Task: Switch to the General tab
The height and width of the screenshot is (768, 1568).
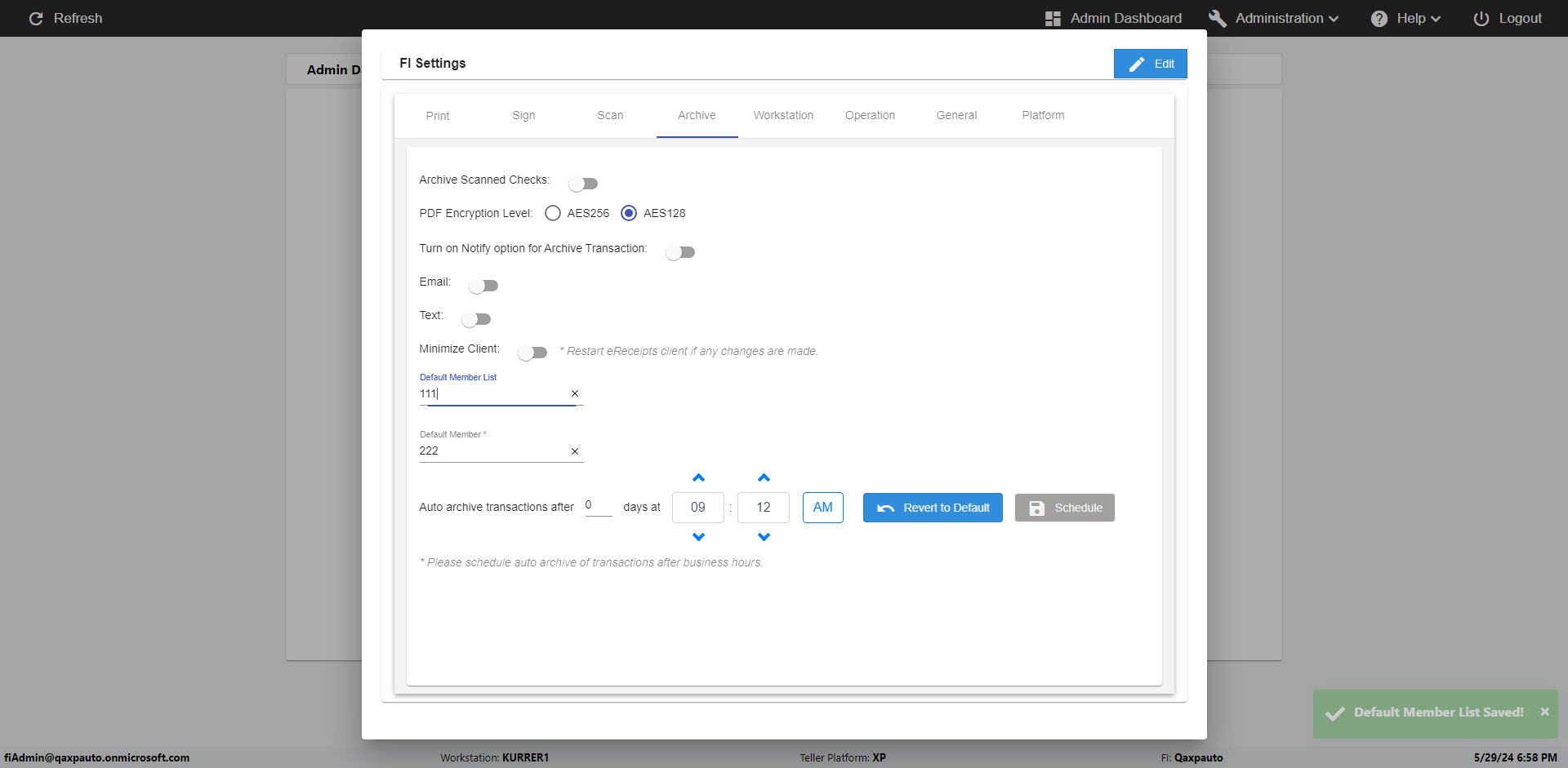Action: pos(956,116)
